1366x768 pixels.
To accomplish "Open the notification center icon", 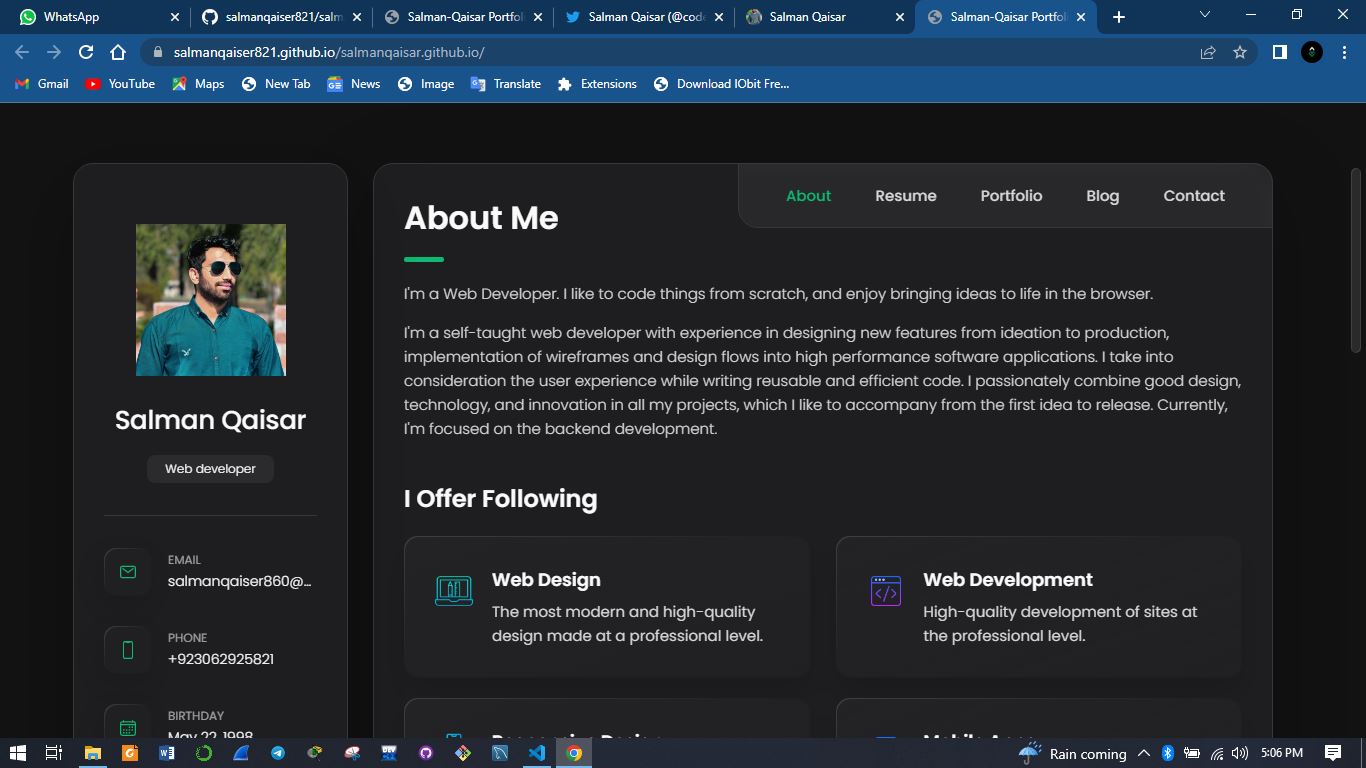I will pos(1332,753).
